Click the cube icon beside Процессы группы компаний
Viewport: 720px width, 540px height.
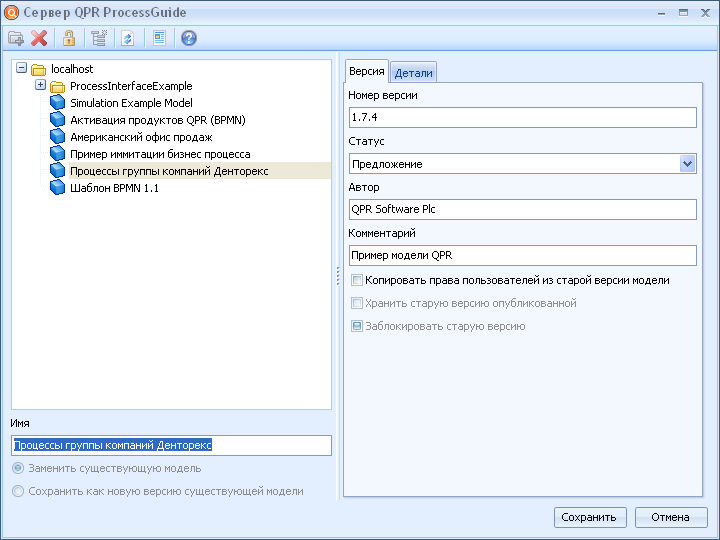point(57,171)
